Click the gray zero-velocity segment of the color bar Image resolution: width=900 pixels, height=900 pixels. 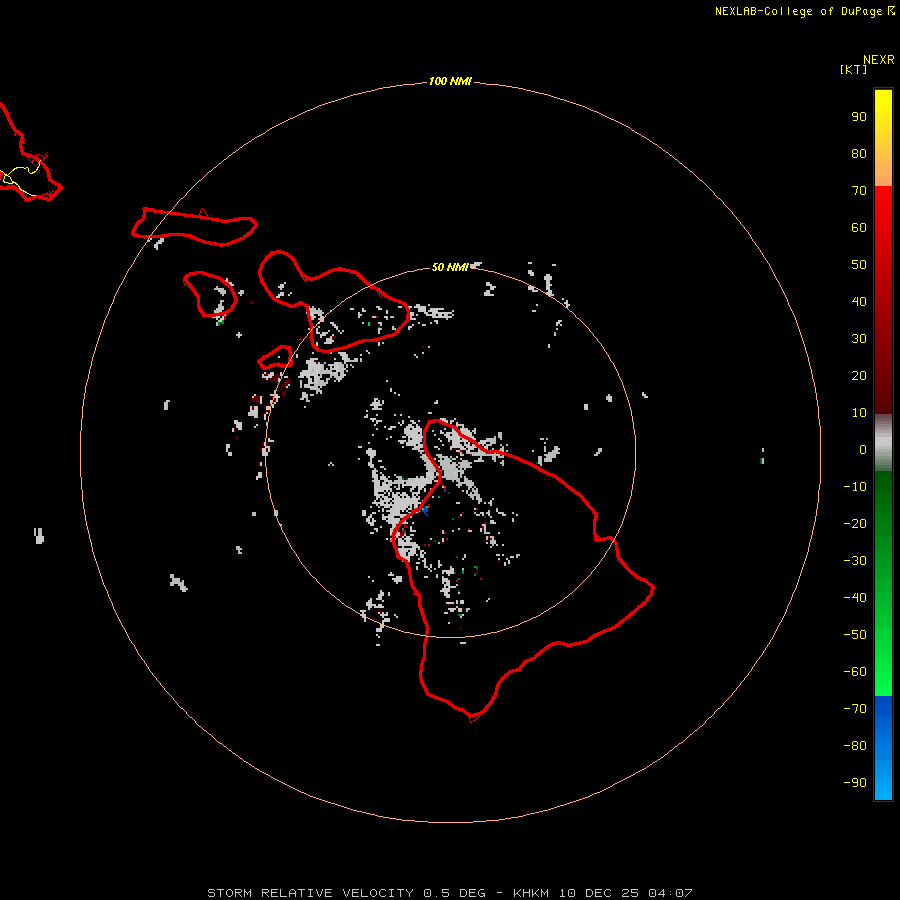[x=883, y=442]
